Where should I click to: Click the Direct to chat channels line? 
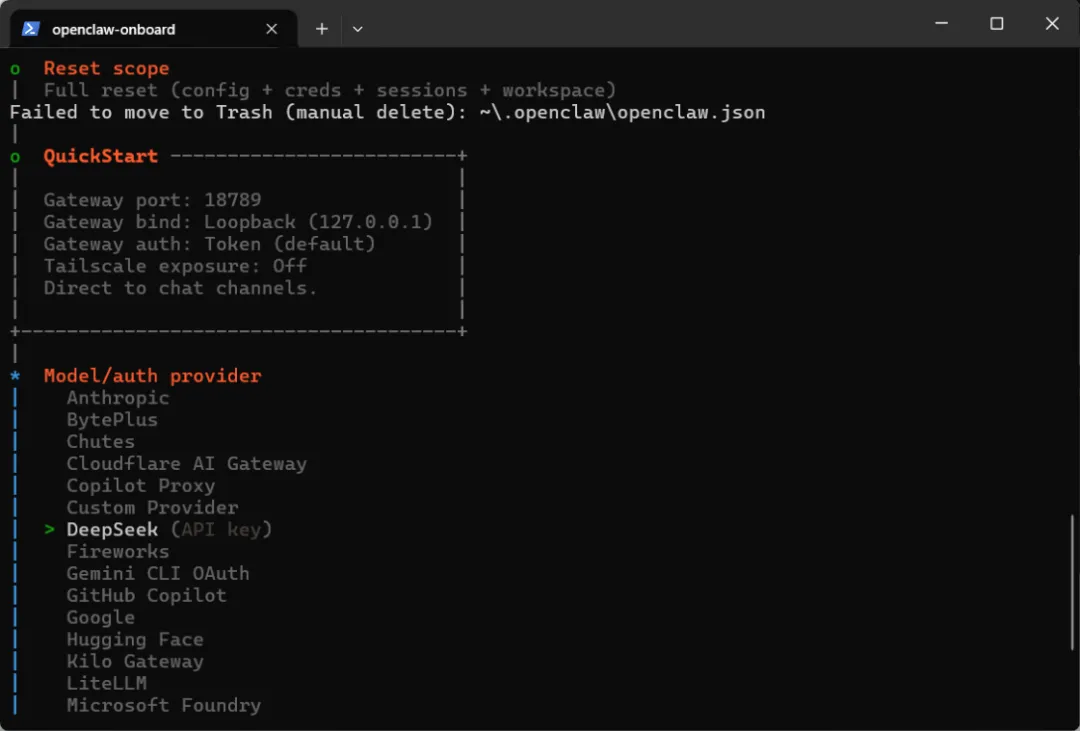(180, 288)
